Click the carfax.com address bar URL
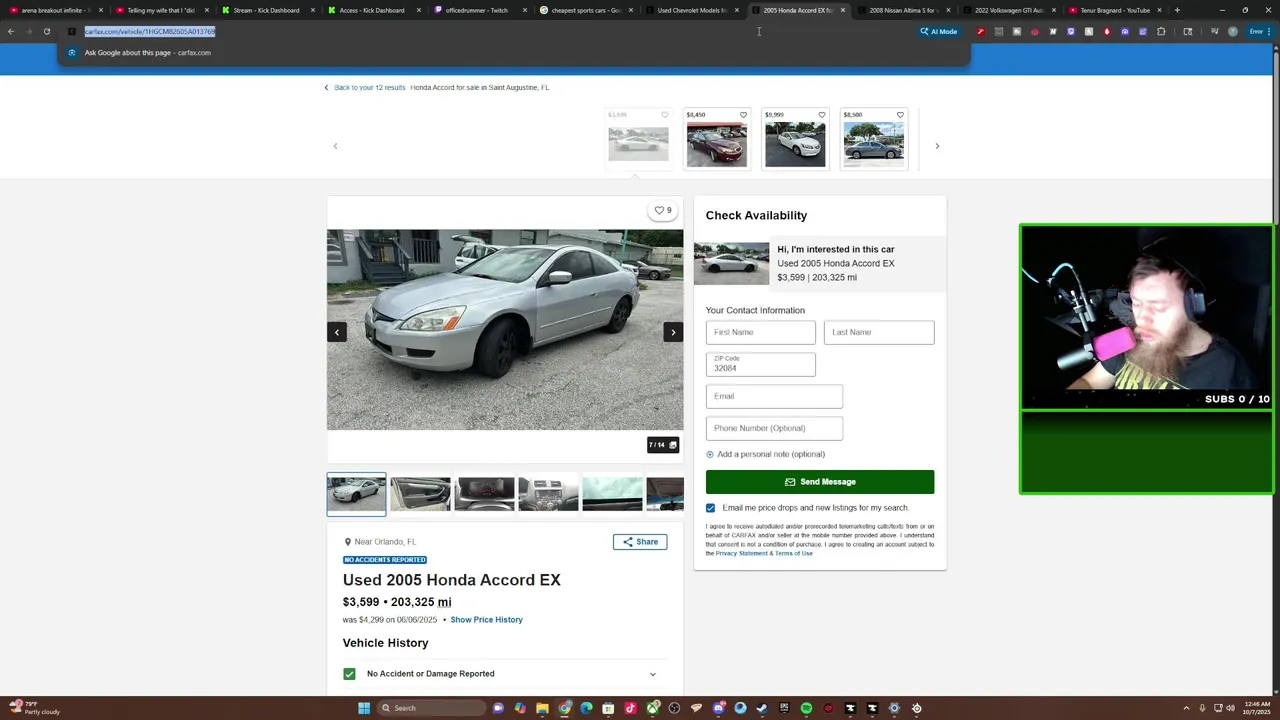Screen dimensions: 1280x720 150,31
